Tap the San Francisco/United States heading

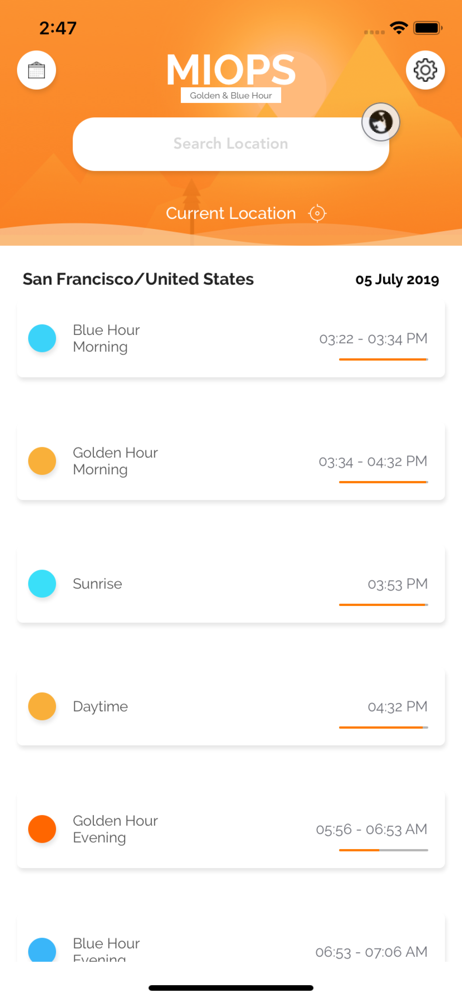click(x=138, y=279)
